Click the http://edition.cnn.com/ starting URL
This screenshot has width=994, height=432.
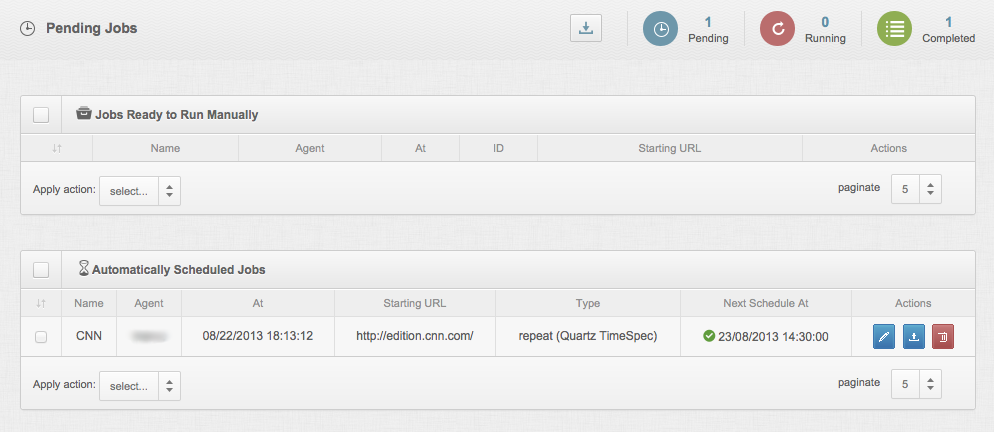[414, 336]
